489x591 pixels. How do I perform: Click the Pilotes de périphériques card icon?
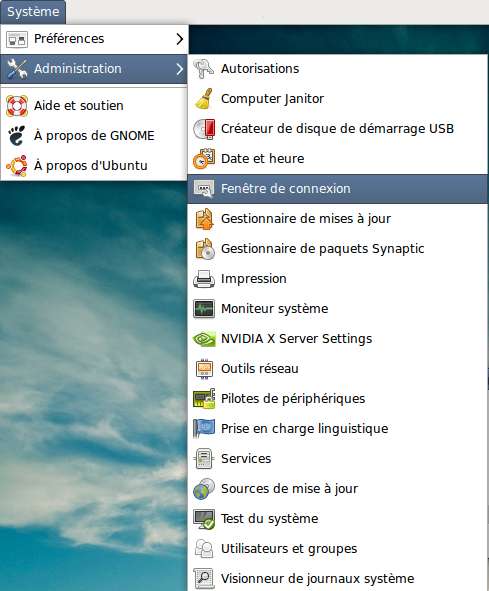(204, 399)
